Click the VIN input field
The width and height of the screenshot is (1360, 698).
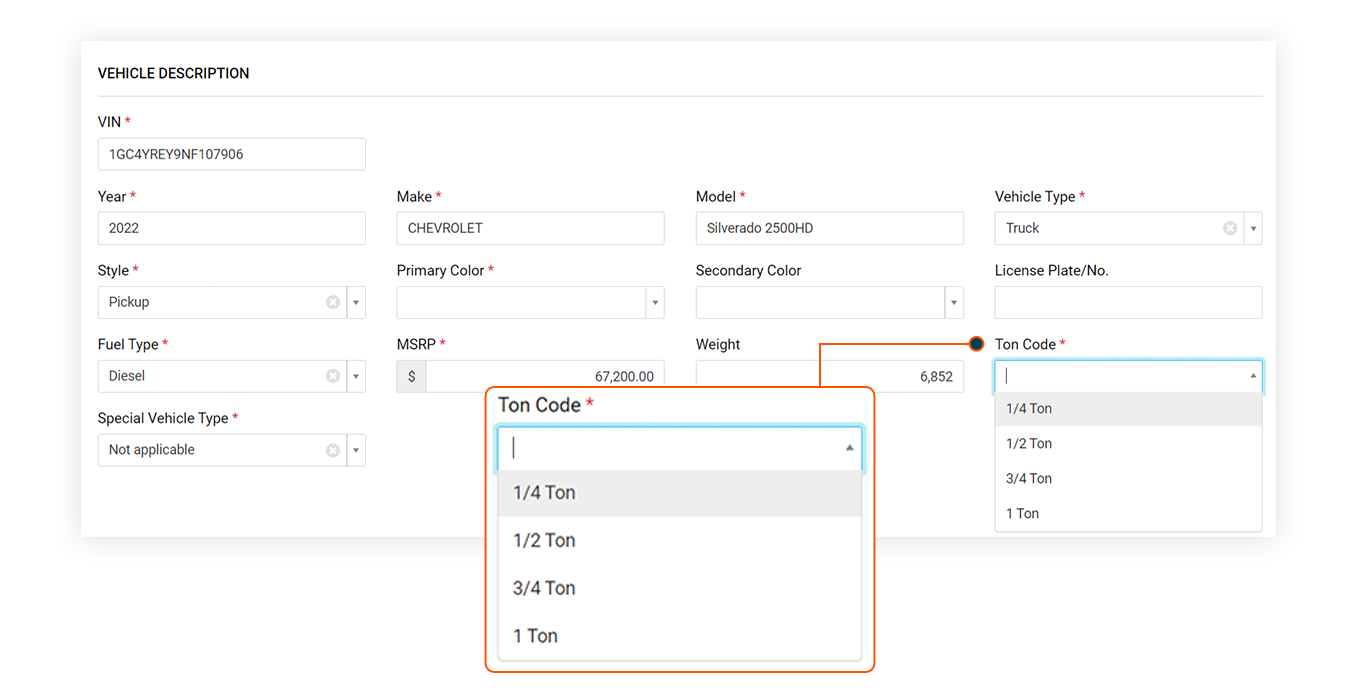pos(231,154)
